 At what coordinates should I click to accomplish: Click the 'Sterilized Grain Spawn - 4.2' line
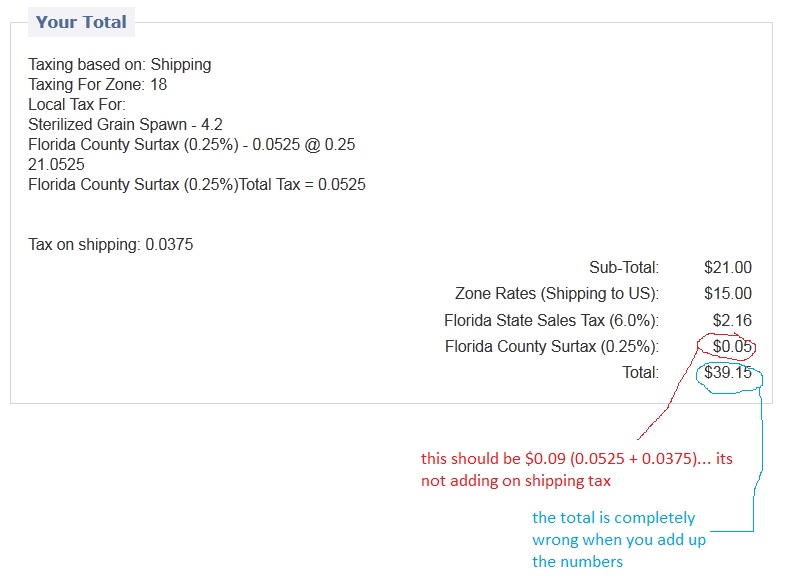pyautogui.click(x=125, y=124)
